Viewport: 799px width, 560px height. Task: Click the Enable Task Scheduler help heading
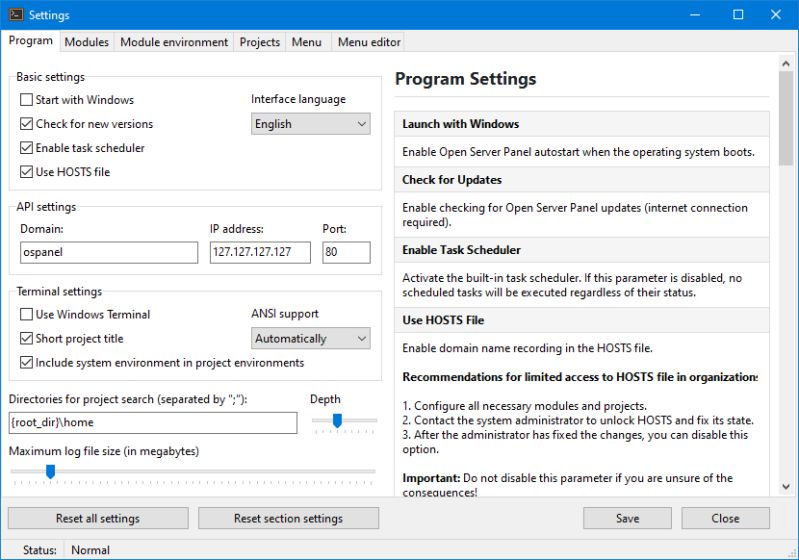click(x=461, y=250)
